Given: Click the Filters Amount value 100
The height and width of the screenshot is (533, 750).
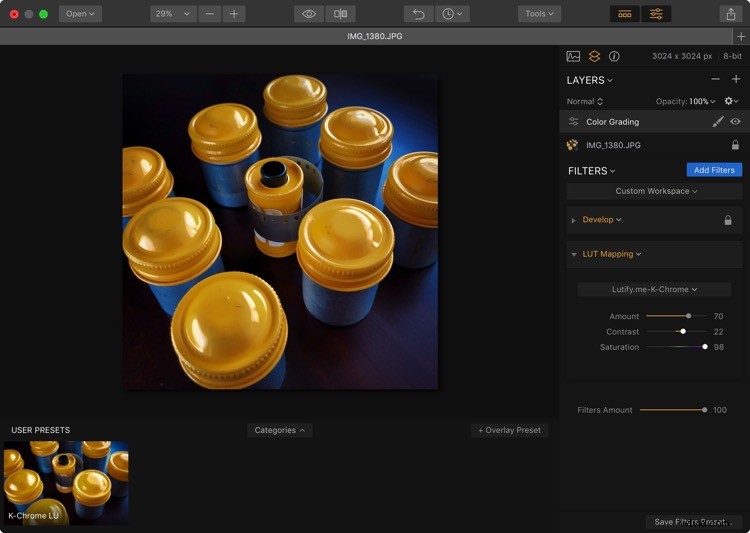Looking at the screenshot, I should (719, 410).
